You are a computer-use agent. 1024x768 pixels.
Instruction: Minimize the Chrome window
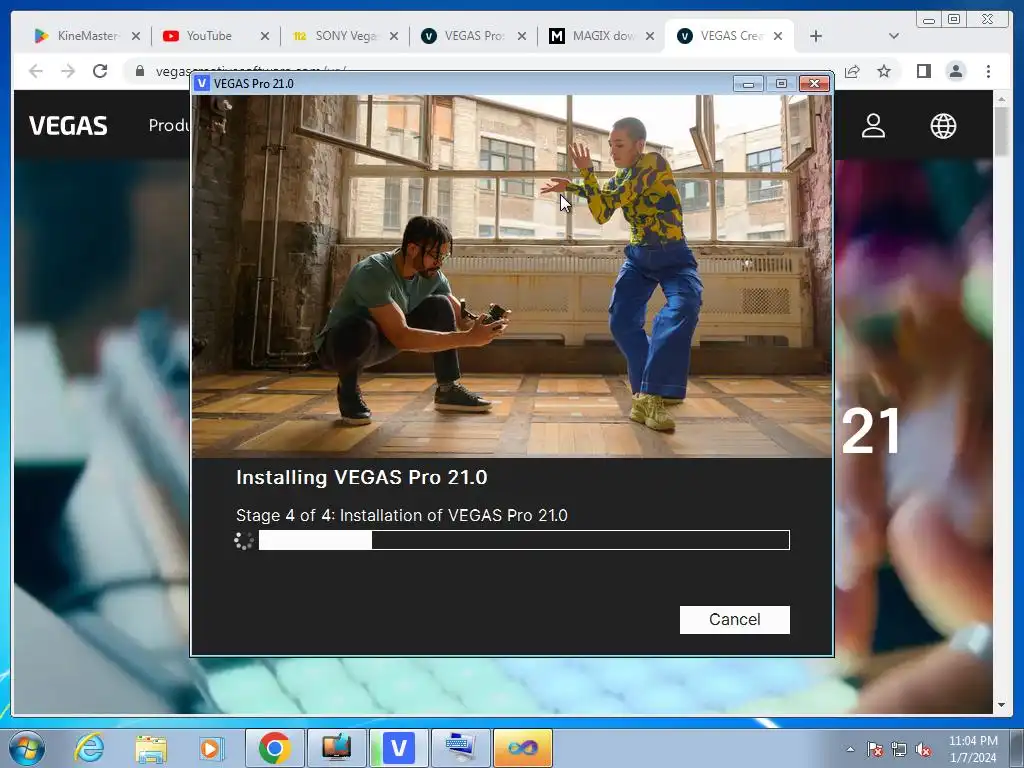929,19
